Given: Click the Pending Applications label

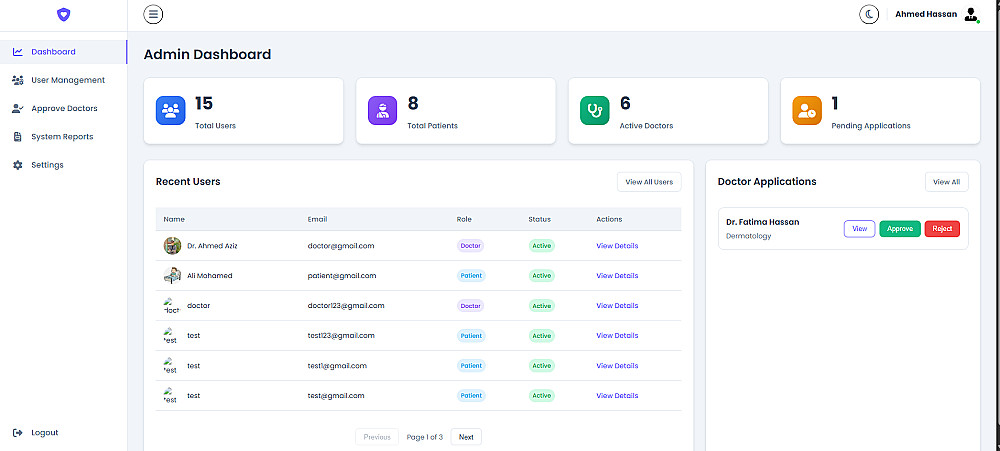Looking at the screenshot, I should coord(871,126).
